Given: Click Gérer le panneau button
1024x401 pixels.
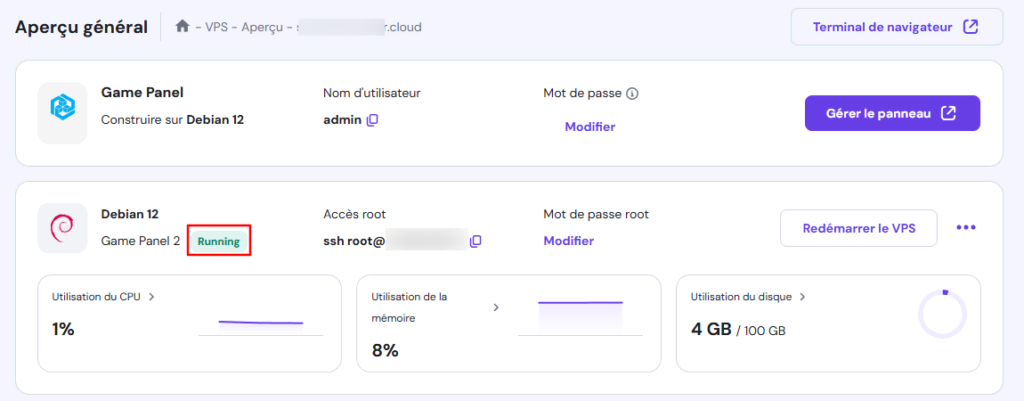Looking at the screenshot, I should click(892, 113).
